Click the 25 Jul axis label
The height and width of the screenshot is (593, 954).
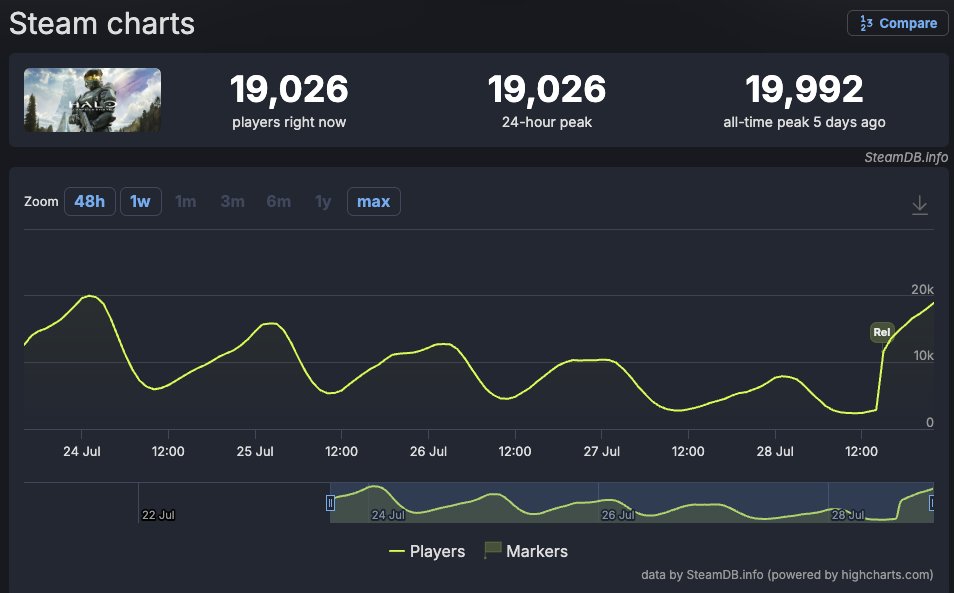[x=255, y=451]
